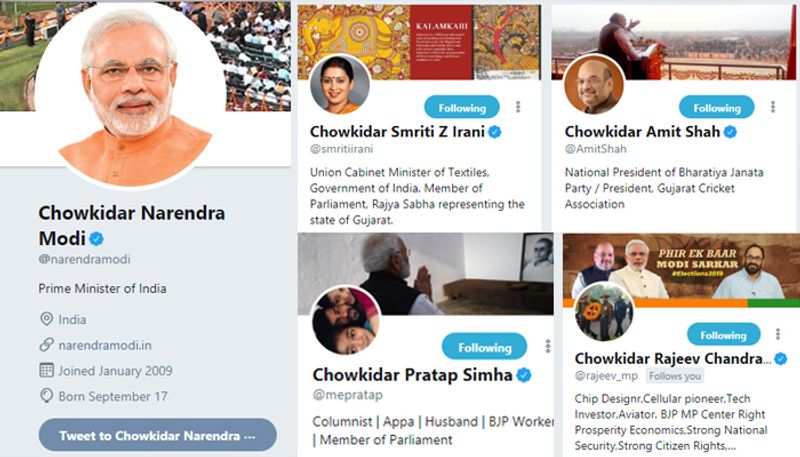The height and width of the screenshot is (457, 800).
Task: Click the verified badge beside Chowkidar Narendra Modi
Action: (97, 238)
